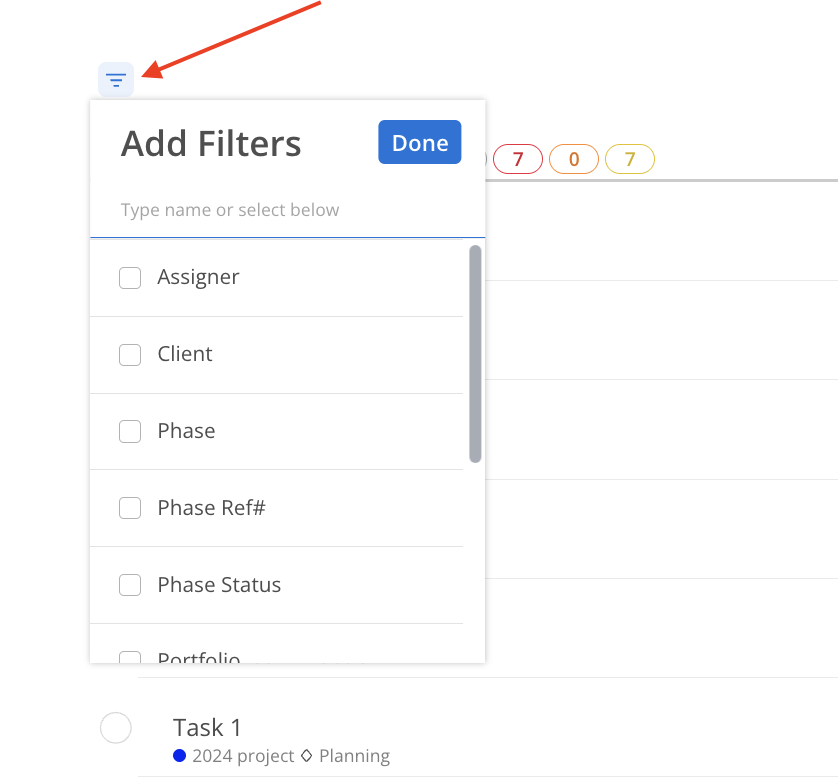The height and width of the screenshot is (778, 838).
Task: Click the blue project color dot
Action: point(180,755)
